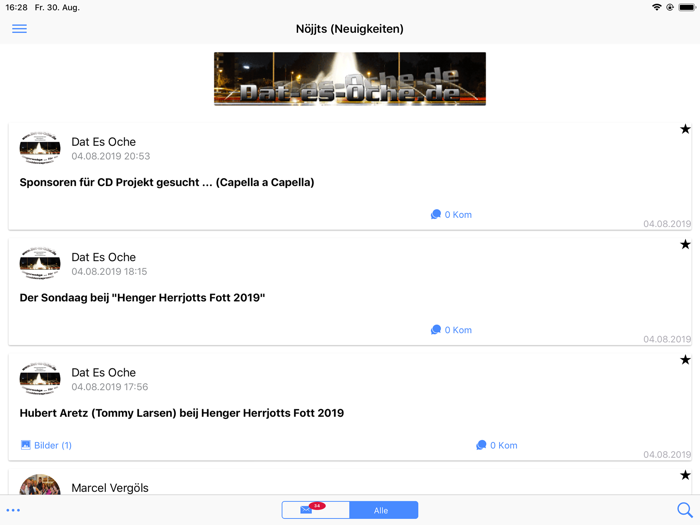
Task: Tap the author name Marcel Vergöls
Action: 110,488
